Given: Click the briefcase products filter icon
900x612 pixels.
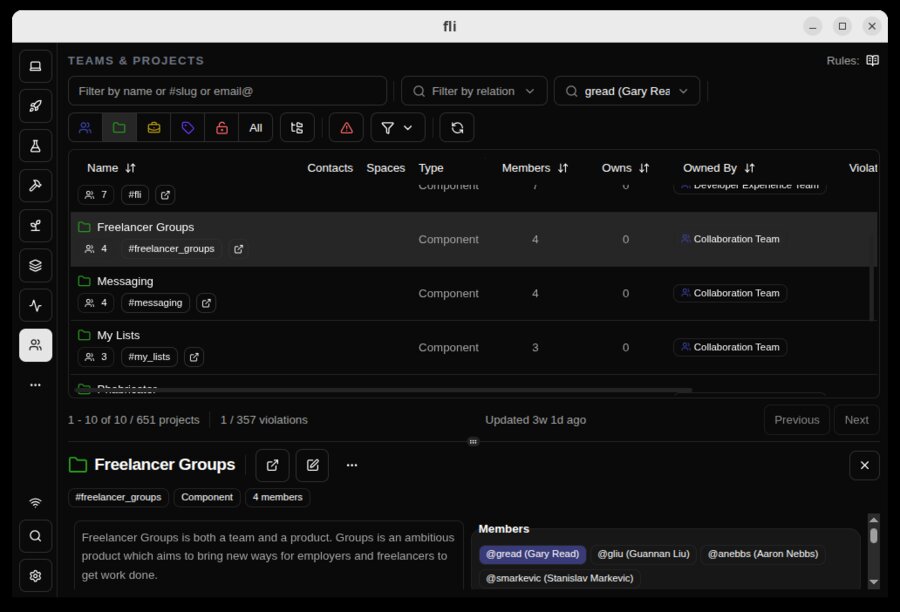Looking at the screenshot, I should pos(153,127).
